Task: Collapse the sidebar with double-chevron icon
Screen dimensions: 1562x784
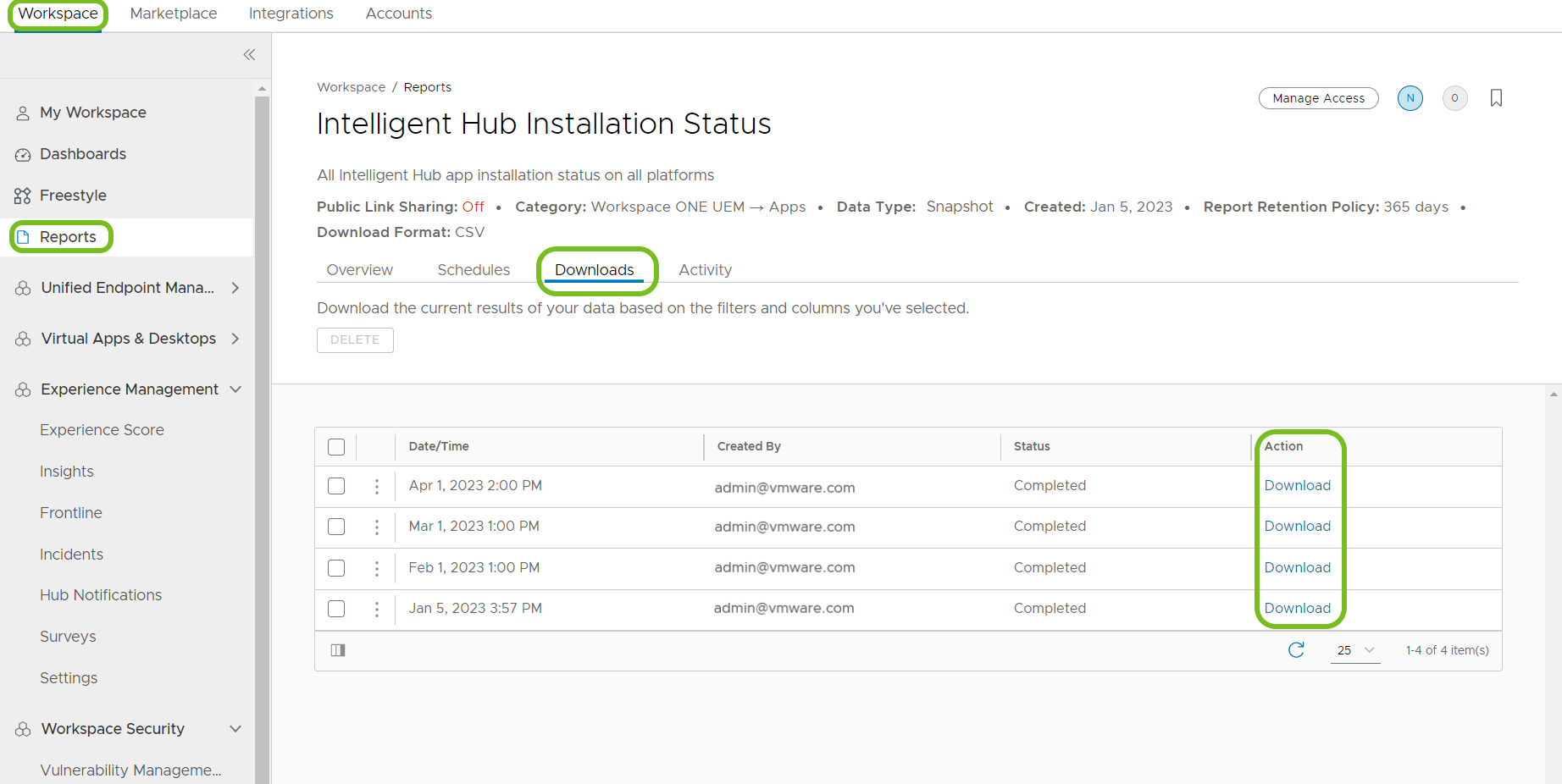Action: [x=249, y=55]
